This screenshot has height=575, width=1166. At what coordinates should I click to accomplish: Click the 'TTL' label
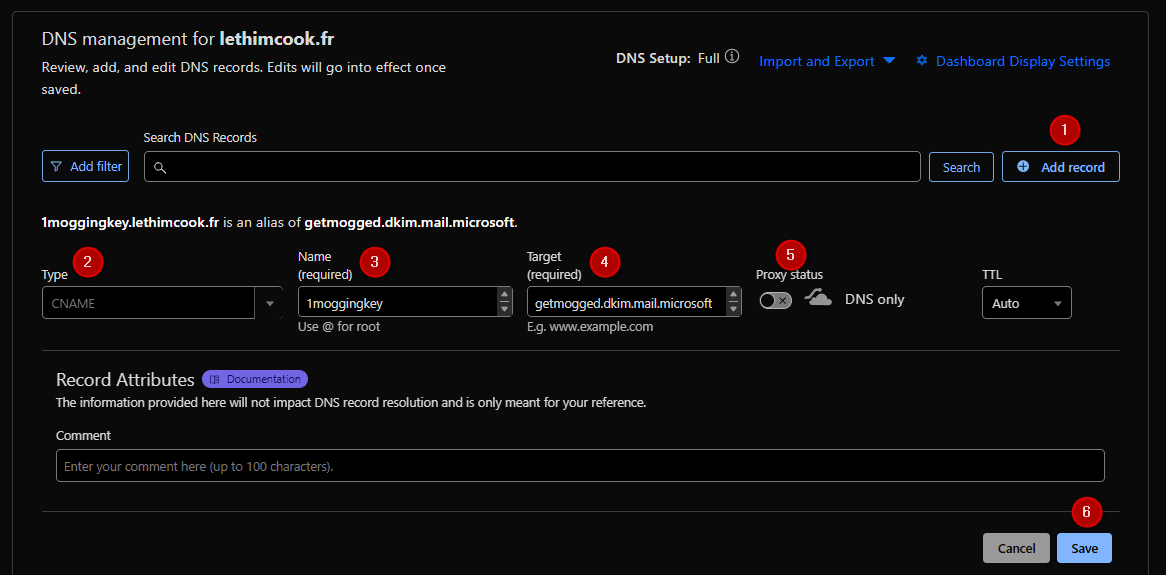(992, 274)
